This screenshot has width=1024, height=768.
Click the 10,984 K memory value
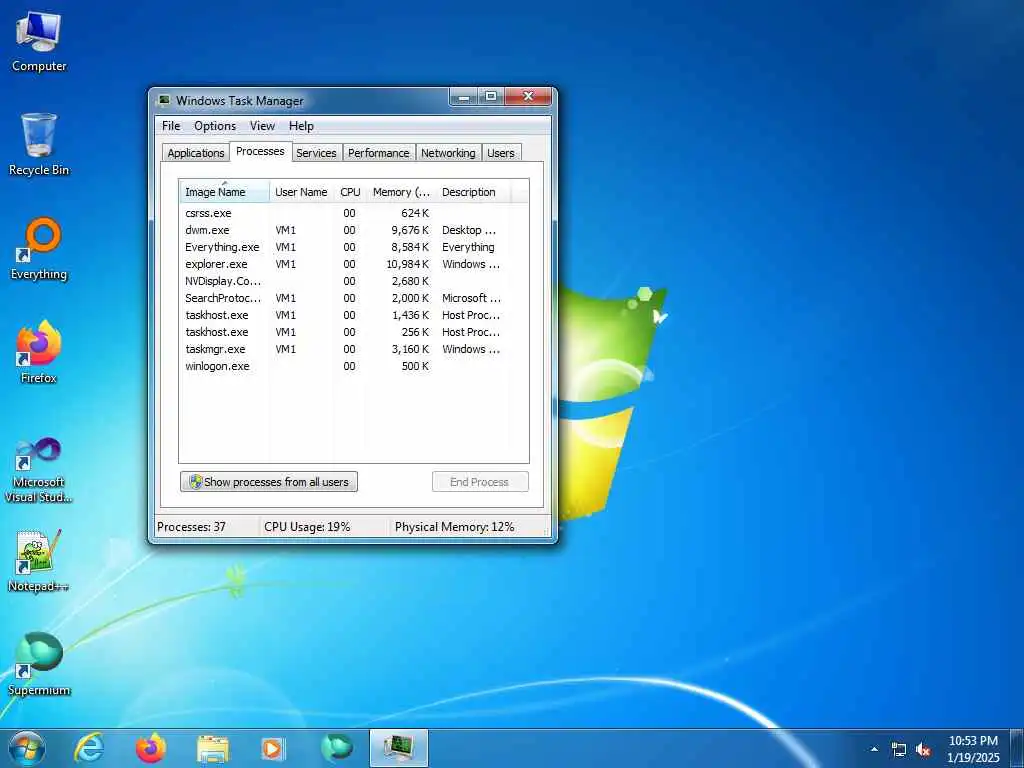[408, 264]
